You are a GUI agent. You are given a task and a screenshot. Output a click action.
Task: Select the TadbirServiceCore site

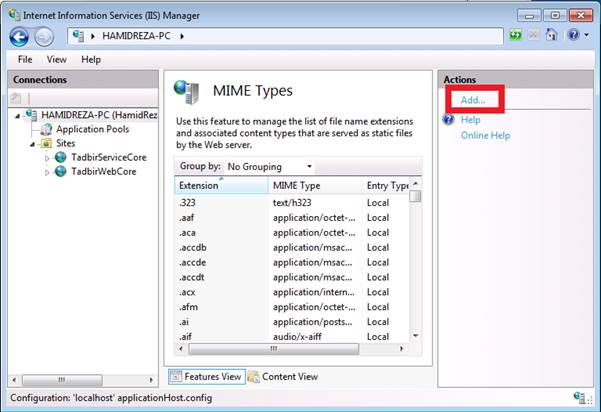coord(109,158)
